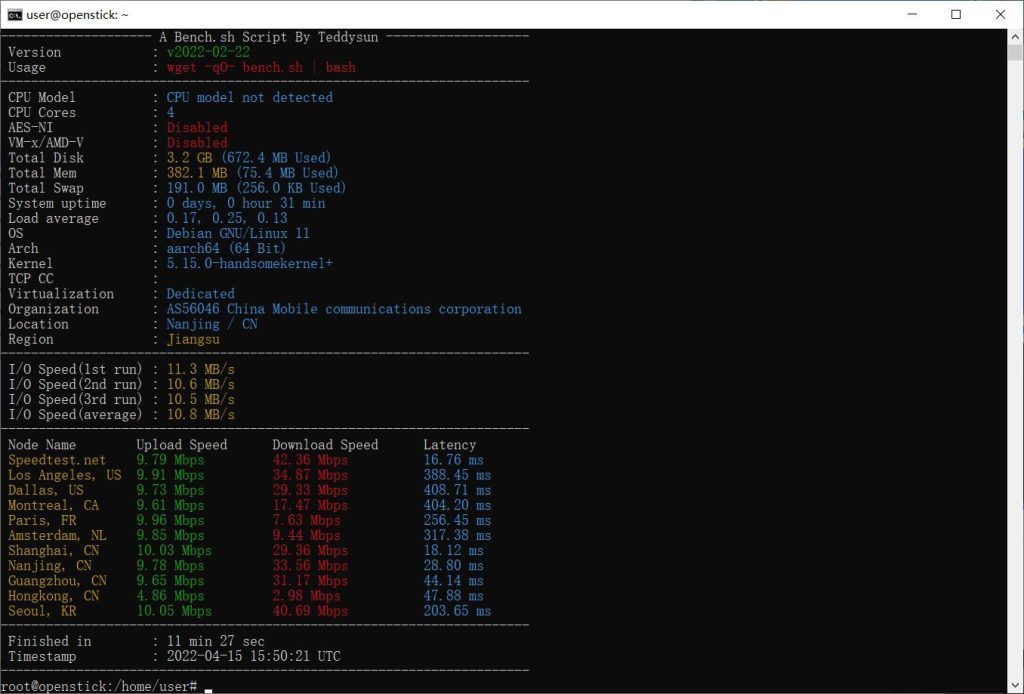1024x694 pixels.
Task: Click Speedtest.net download 42.36 Mbps
Action: point(310,460)
